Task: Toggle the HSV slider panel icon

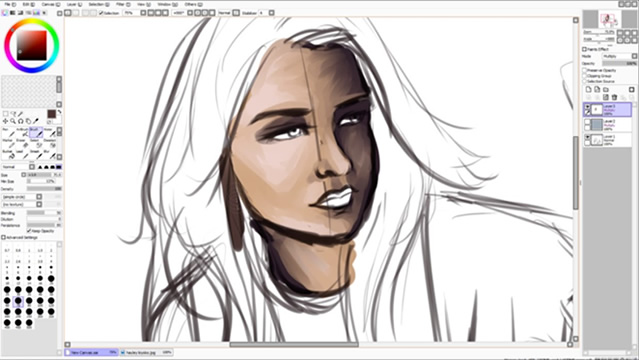Action: tap(20, 13)
